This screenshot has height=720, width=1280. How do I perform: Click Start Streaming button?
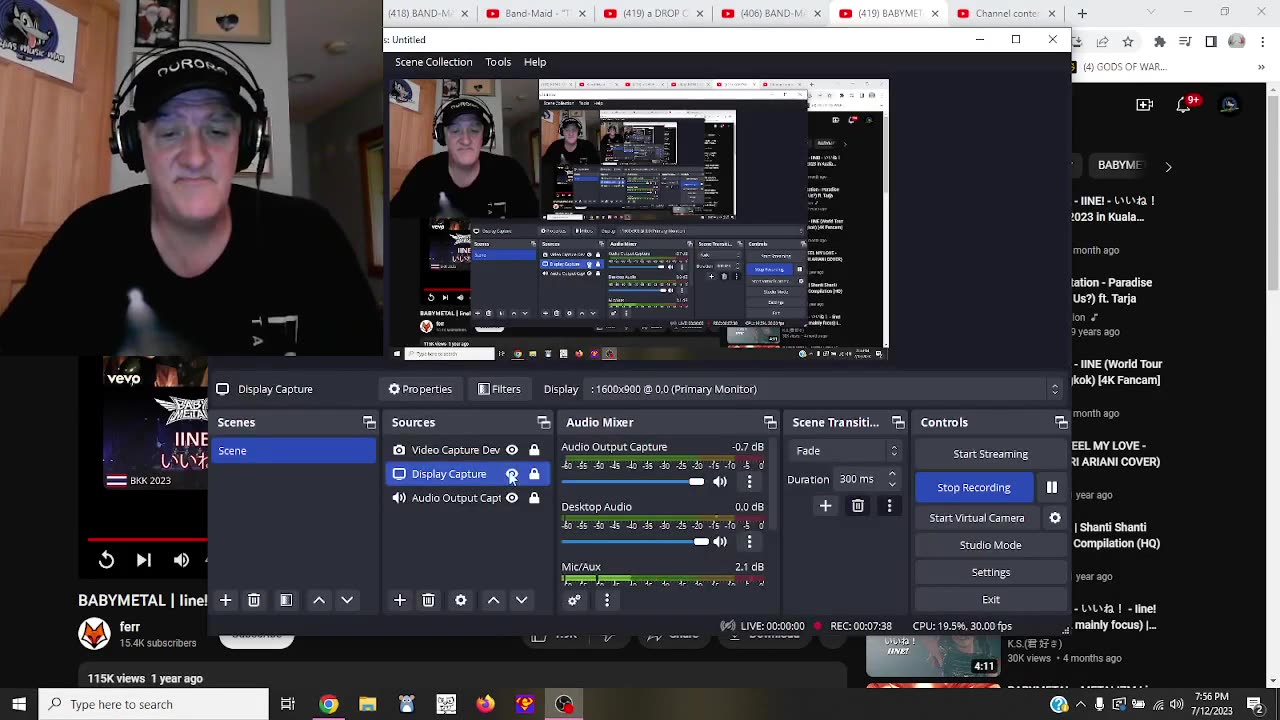[x=991, y=454]
